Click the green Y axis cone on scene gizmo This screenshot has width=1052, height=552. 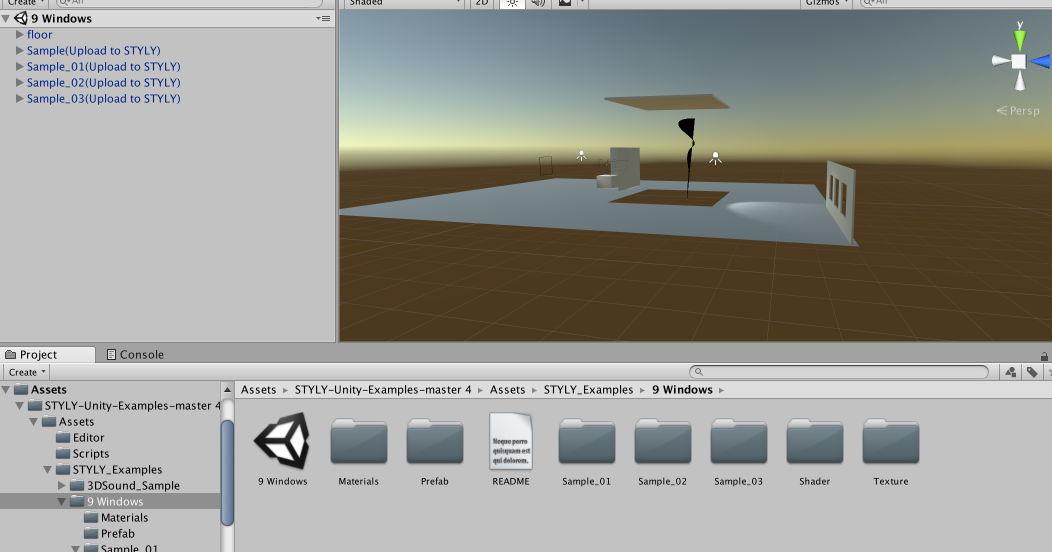(x=1020, y=40)
